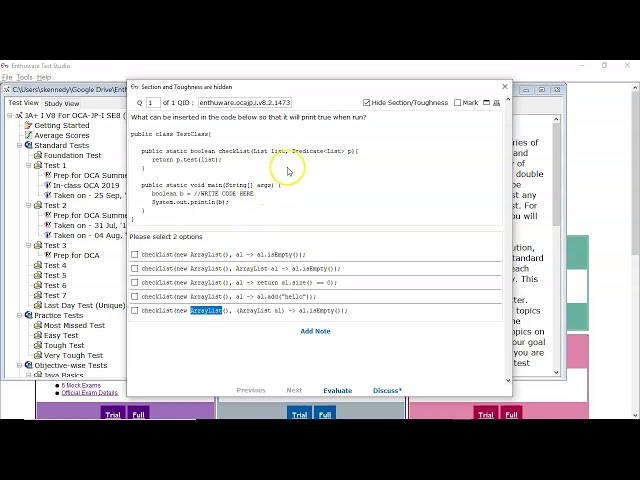Click the description panel's scrollbar thumb
Image resolution: width=640 pixels, height=480 pixels.
[x=556, y=174]
